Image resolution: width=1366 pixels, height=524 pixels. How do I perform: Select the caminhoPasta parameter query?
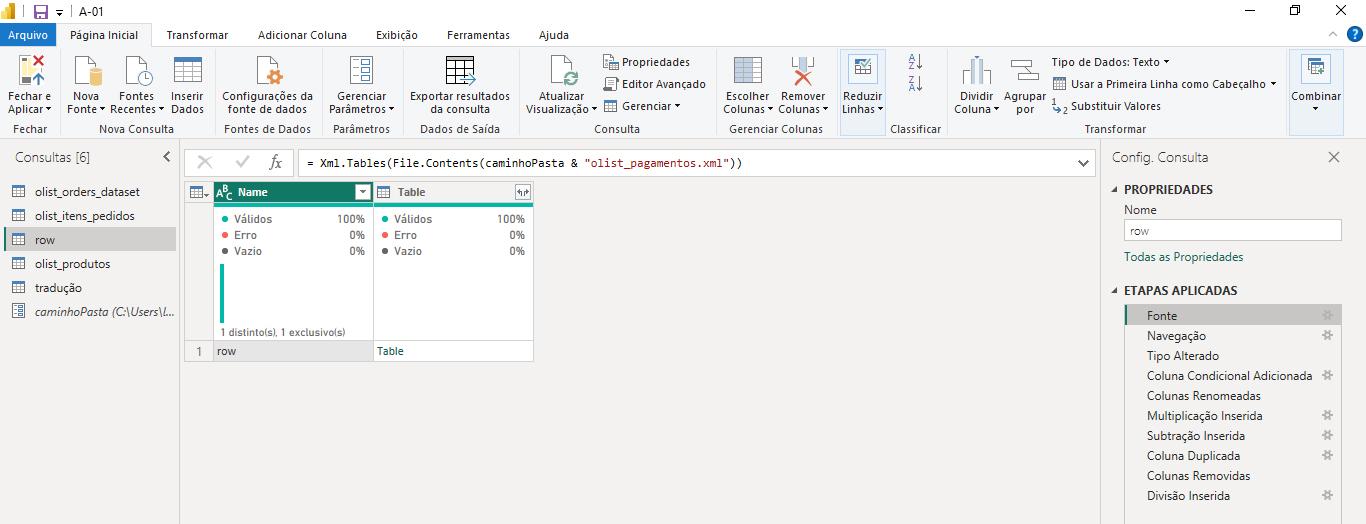point(91,311)
